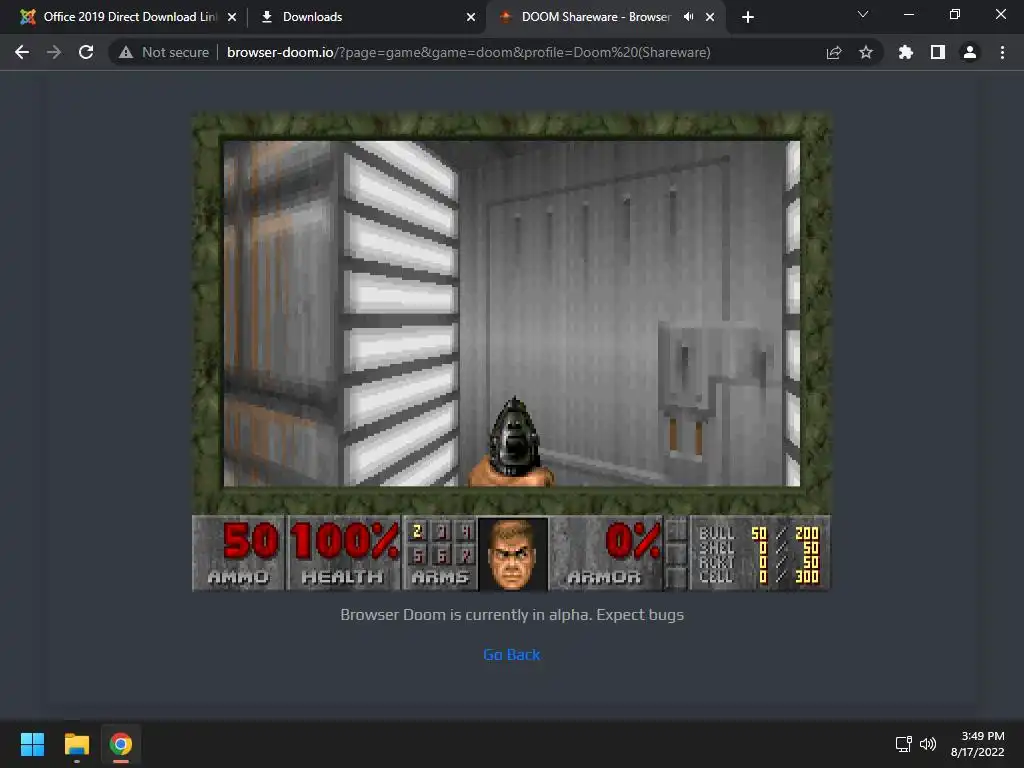The height and width of the screenshot is (768, 1024).
Task: Mute the DOOM tab audio speaker icon
Action: coord(688,17)
